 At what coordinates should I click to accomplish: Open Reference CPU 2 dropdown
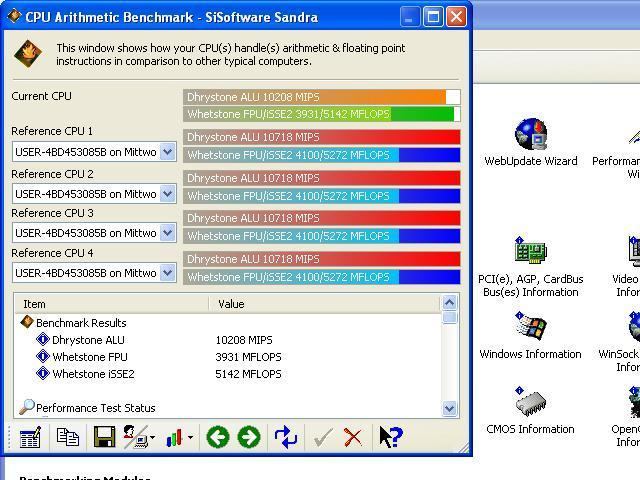[168, 193]
